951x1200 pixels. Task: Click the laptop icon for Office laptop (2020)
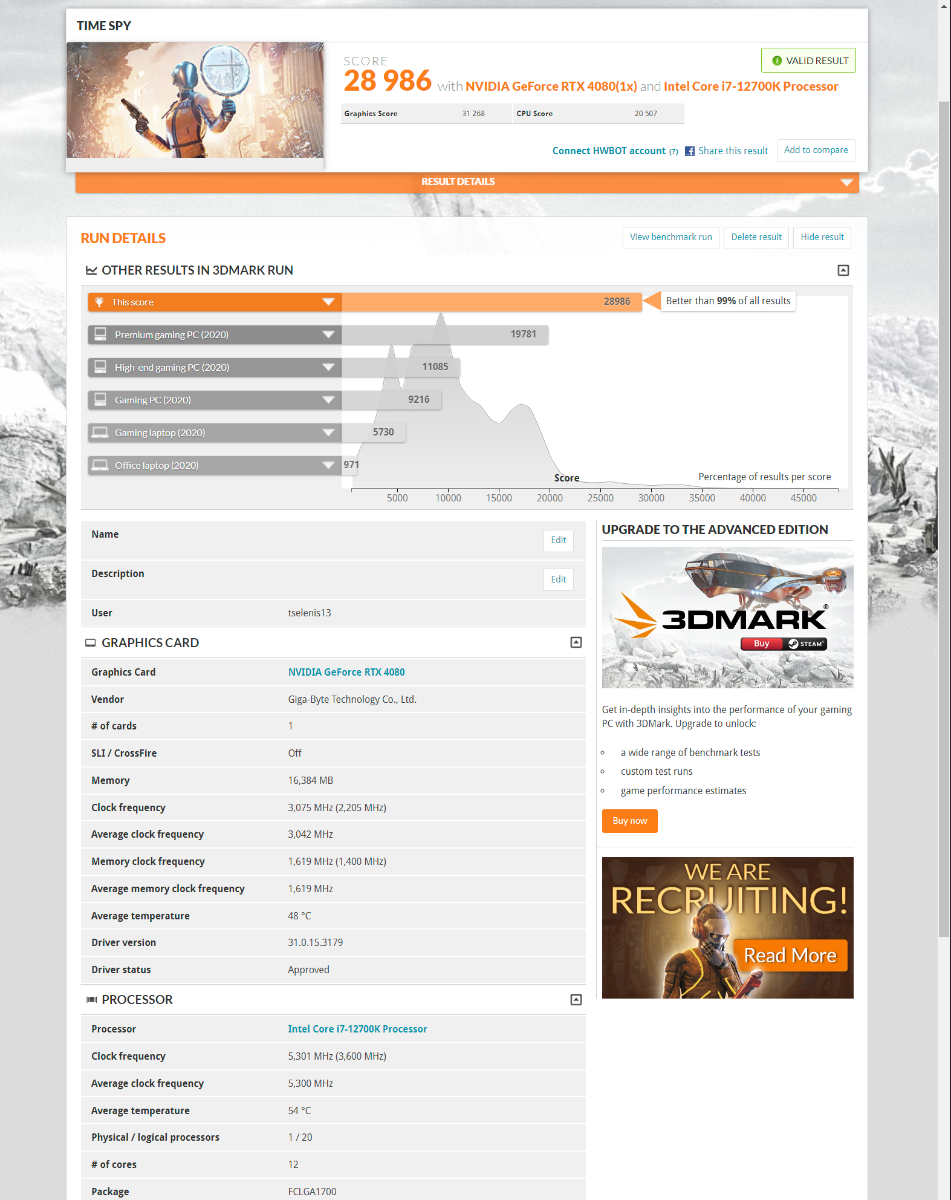point(100,466)
